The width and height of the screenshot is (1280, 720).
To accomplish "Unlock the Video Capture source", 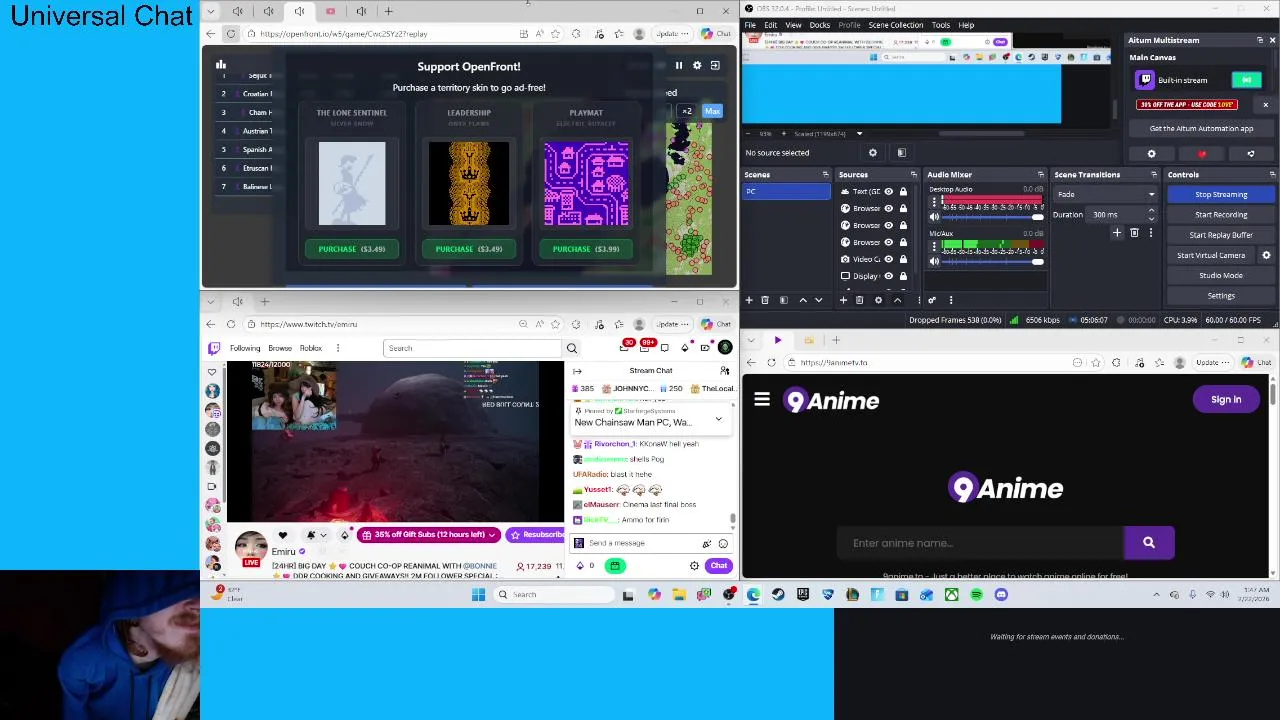I will [903, 259].
